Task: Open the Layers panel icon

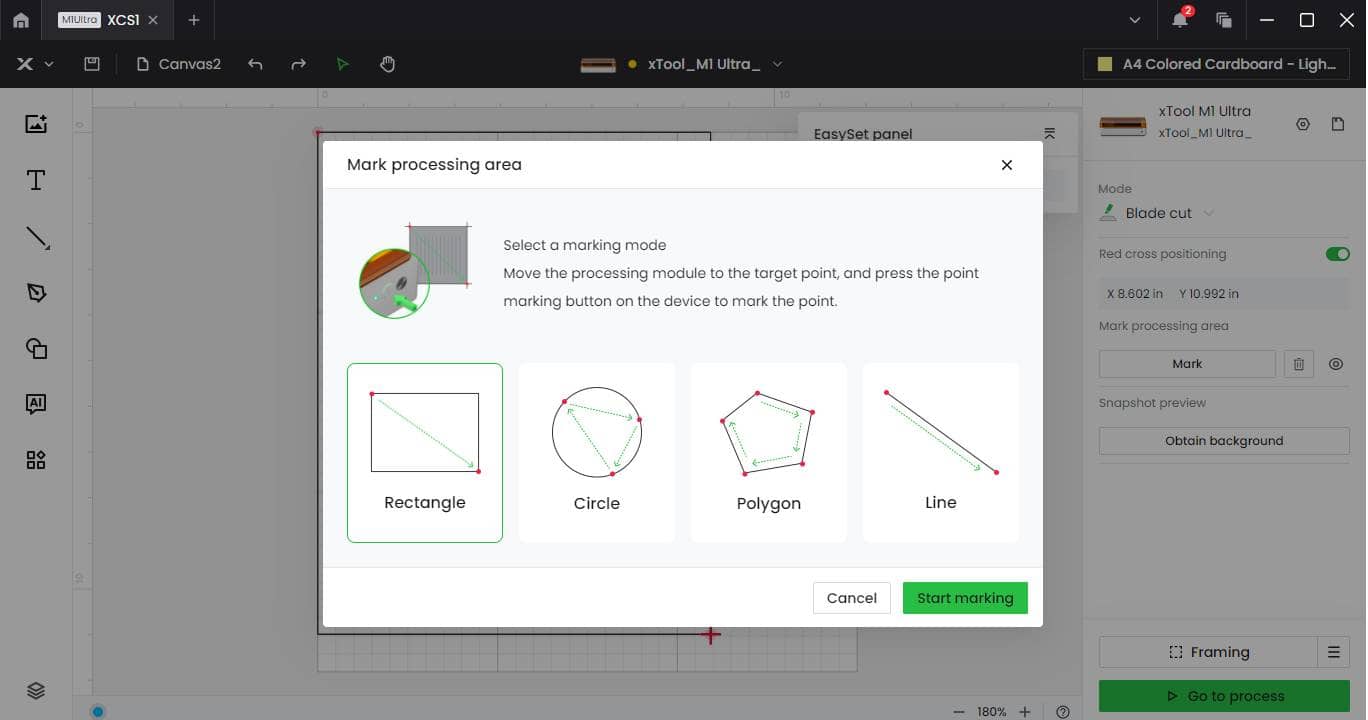Action: [x=36, y=690]
